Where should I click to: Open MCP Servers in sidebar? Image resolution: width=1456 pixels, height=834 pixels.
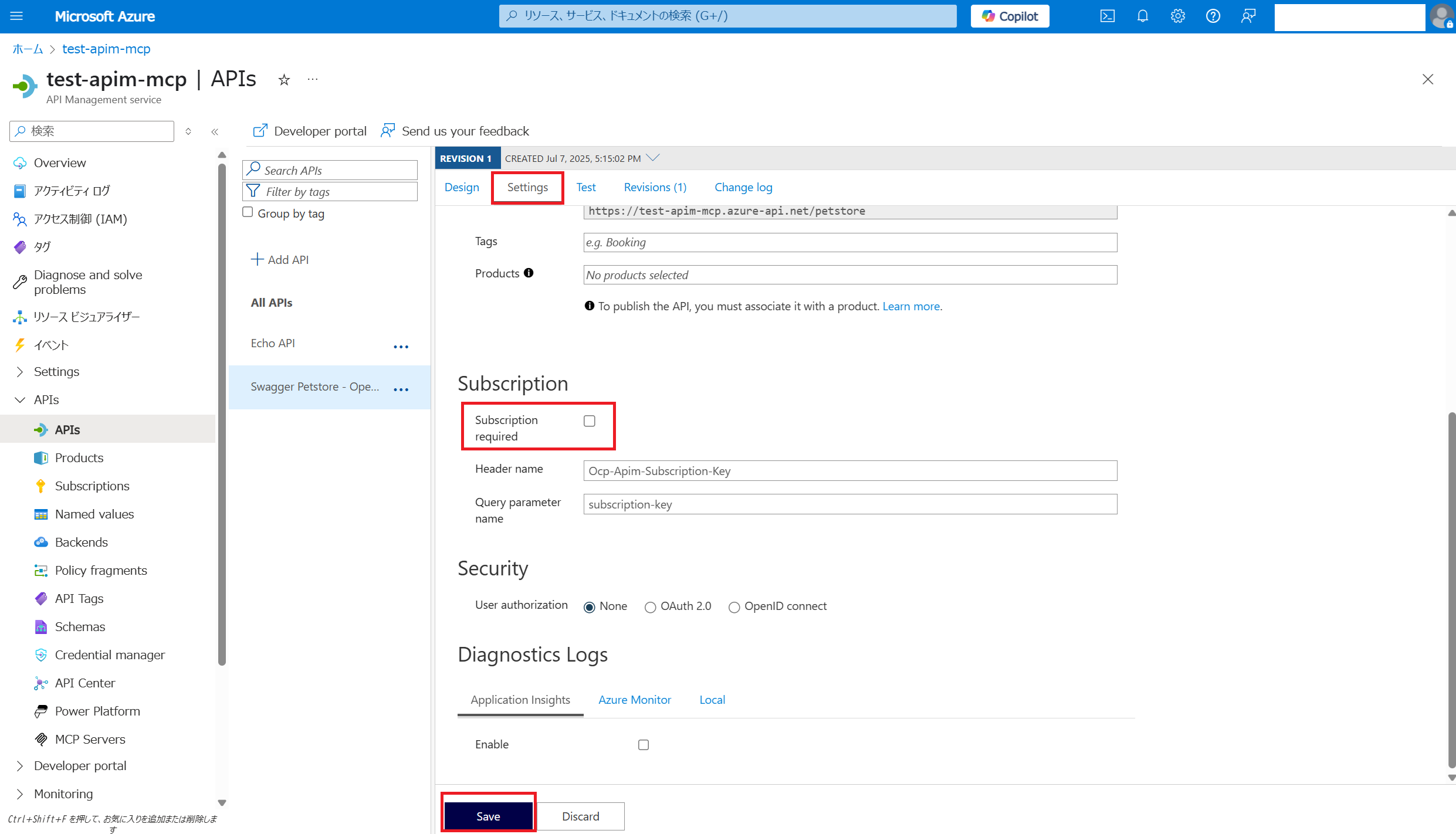[x=90, y=739]
